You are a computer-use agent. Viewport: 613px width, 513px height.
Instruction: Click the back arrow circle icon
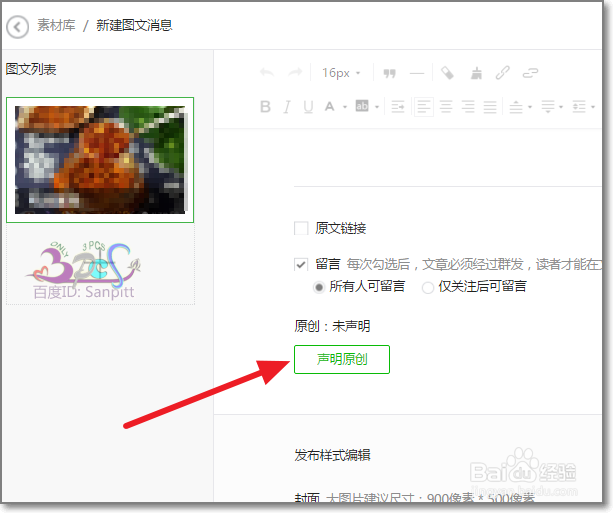point(18,27)
